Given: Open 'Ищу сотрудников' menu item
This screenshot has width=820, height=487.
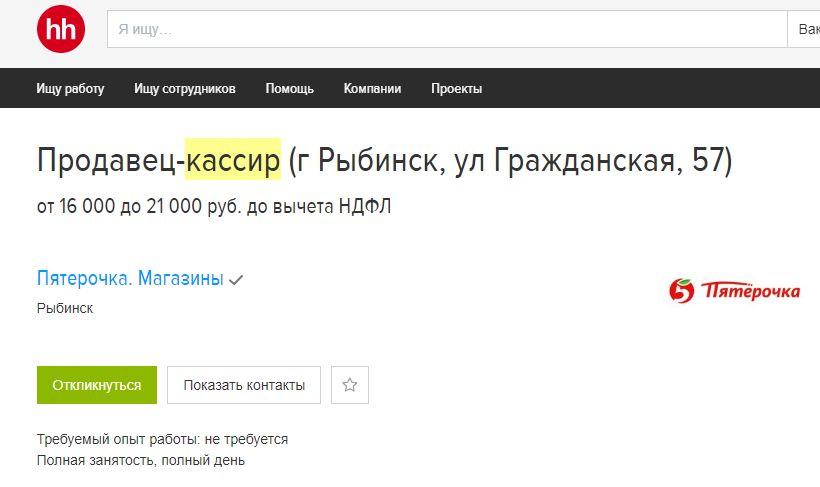Looking at the screenshot, I should (185, 88).
